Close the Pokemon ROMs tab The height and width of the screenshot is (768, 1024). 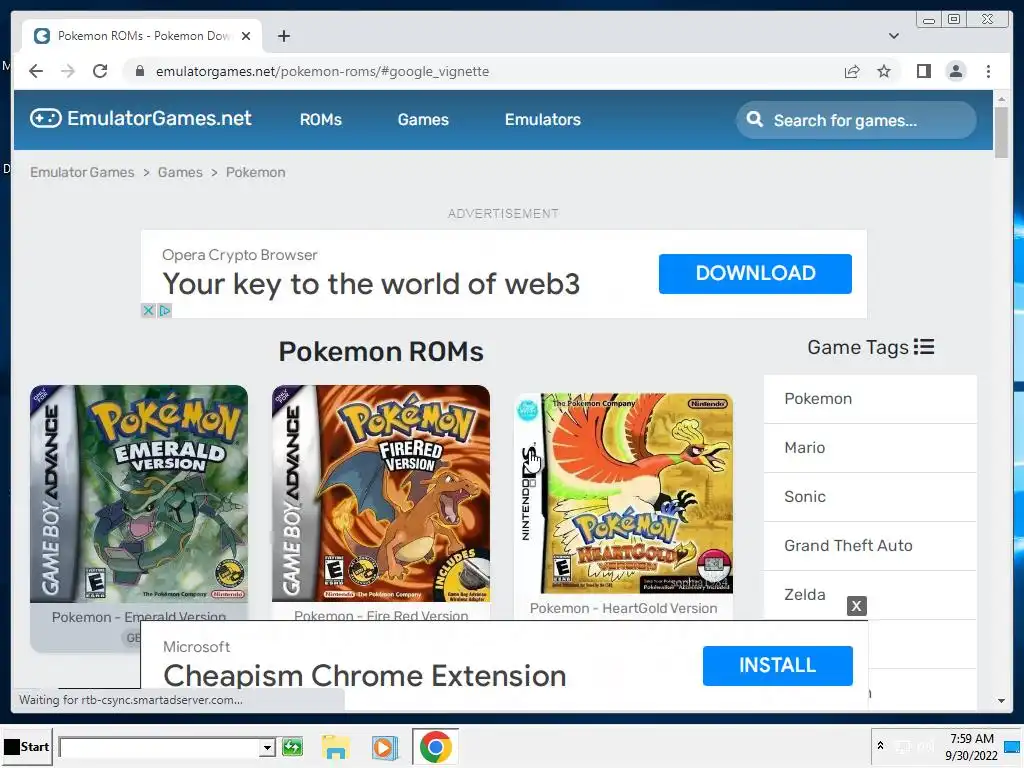[246, 36]
